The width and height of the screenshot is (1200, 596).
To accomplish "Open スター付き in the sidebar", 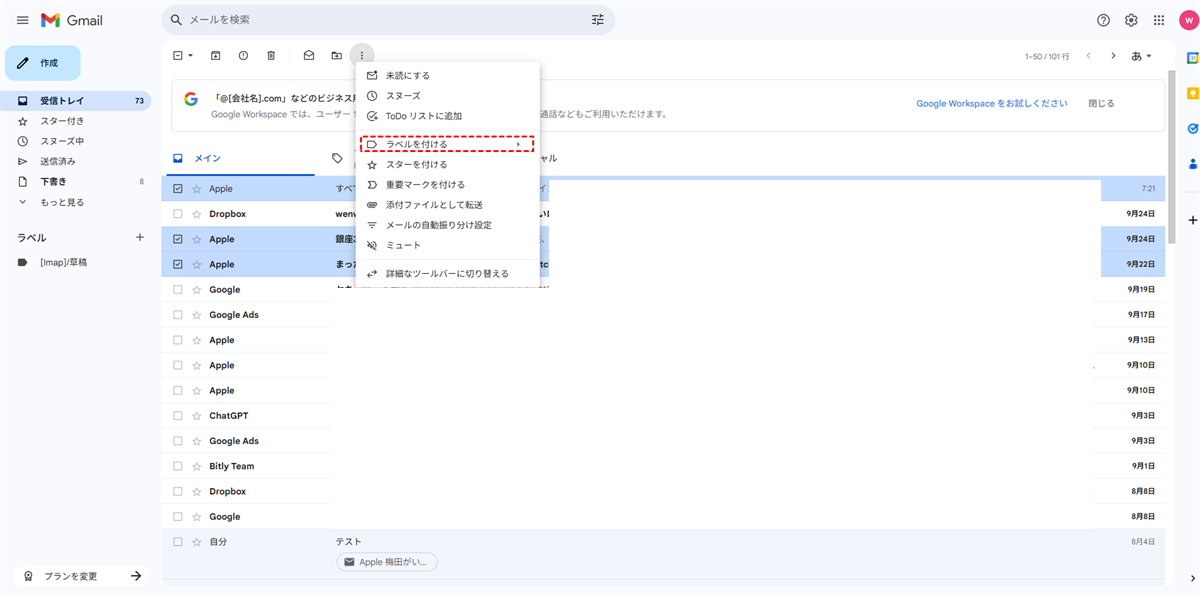I will pos(76,121).
